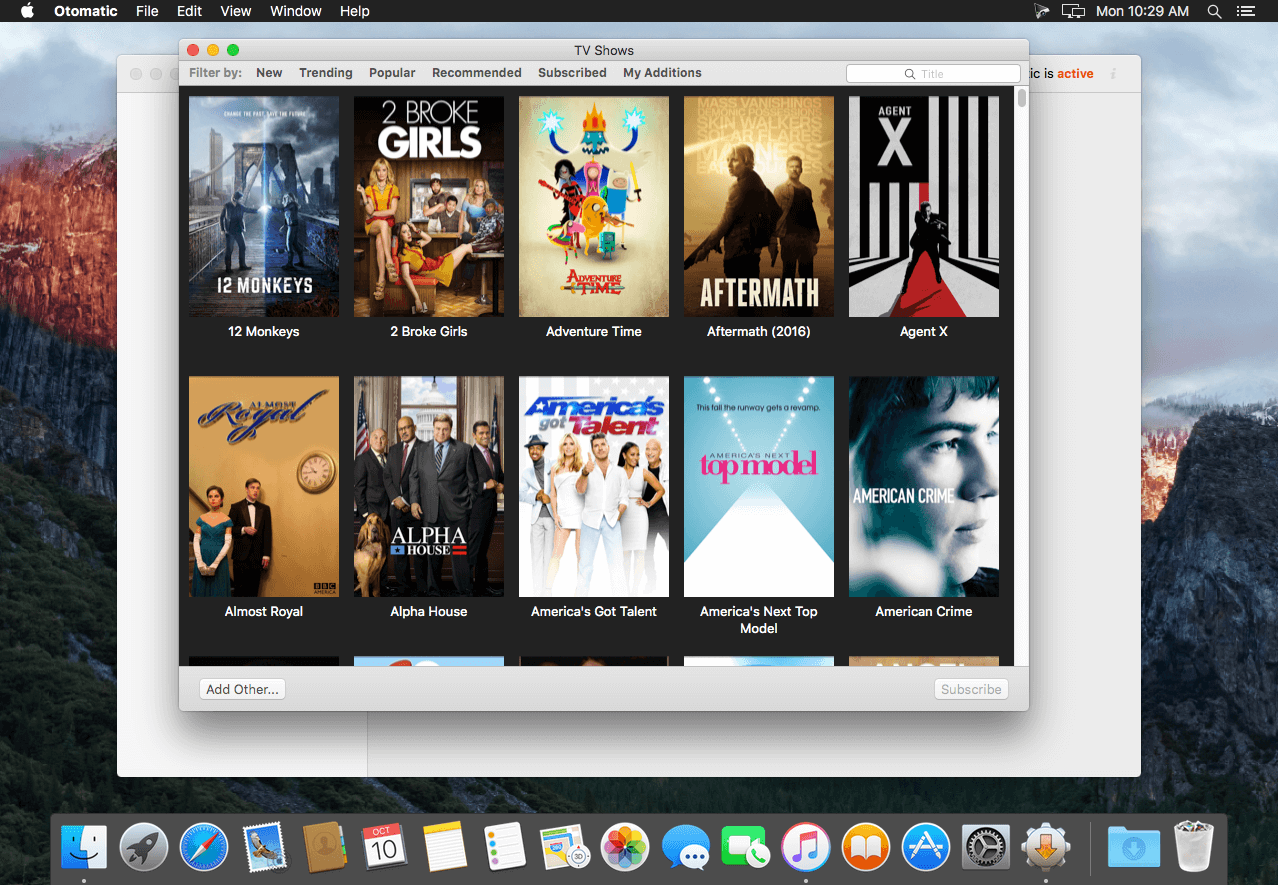Screen dimensions: 1278x885
Task: Open the View menu
Action: [x=236, y=11]
